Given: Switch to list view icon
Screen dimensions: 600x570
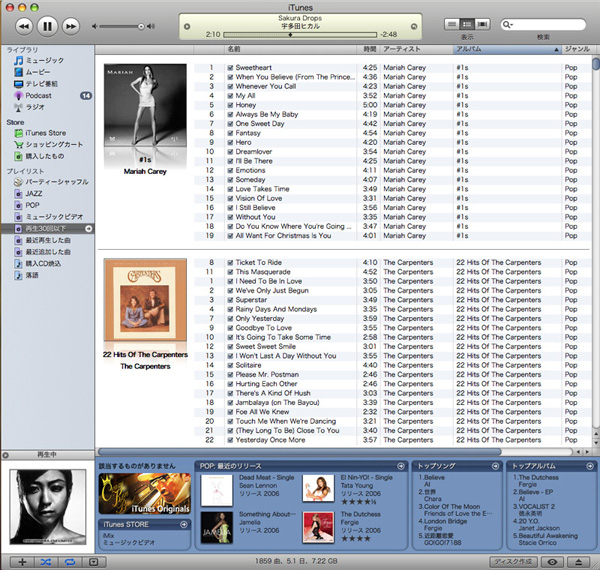Looking at the screenshot, I should (x=452, y=24).
